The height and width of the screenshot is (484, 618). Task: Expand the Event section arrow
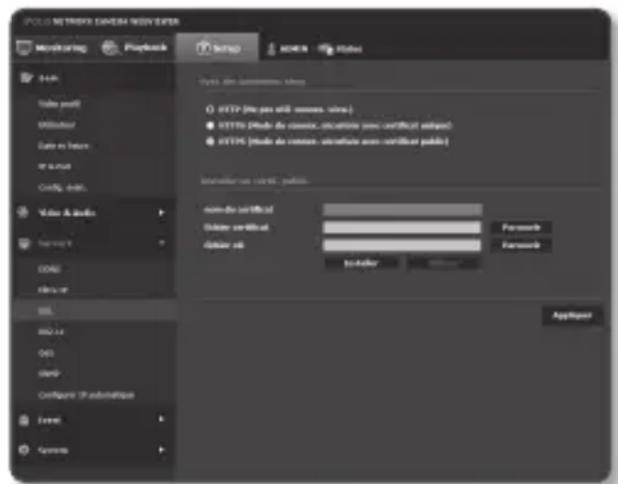point(161,419)
